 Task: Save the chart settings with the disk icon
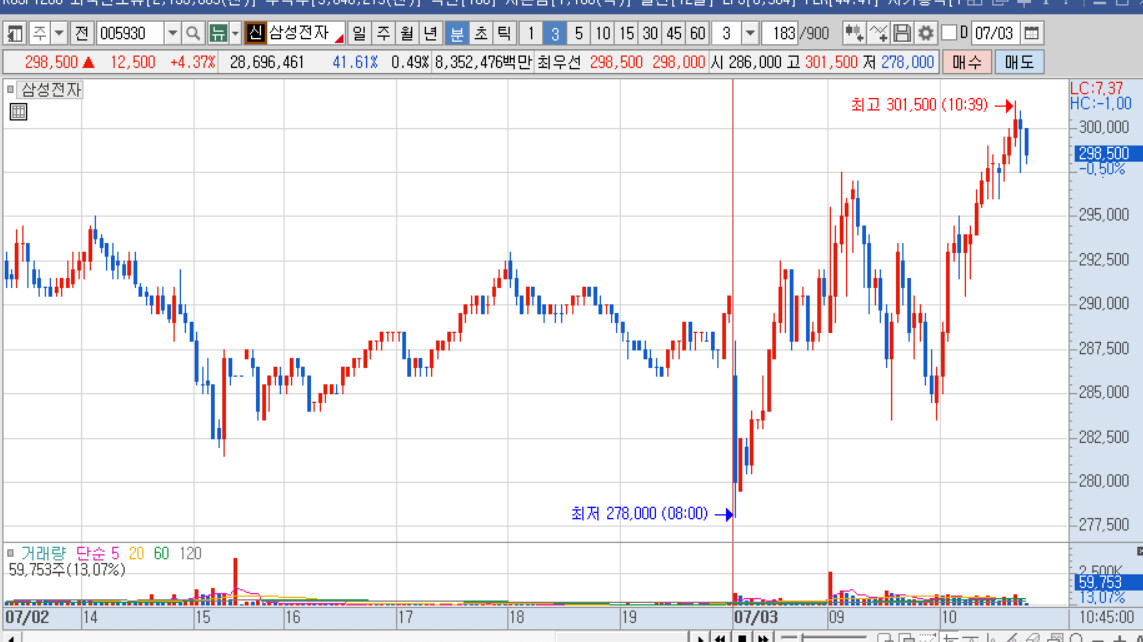click(902, 34)
